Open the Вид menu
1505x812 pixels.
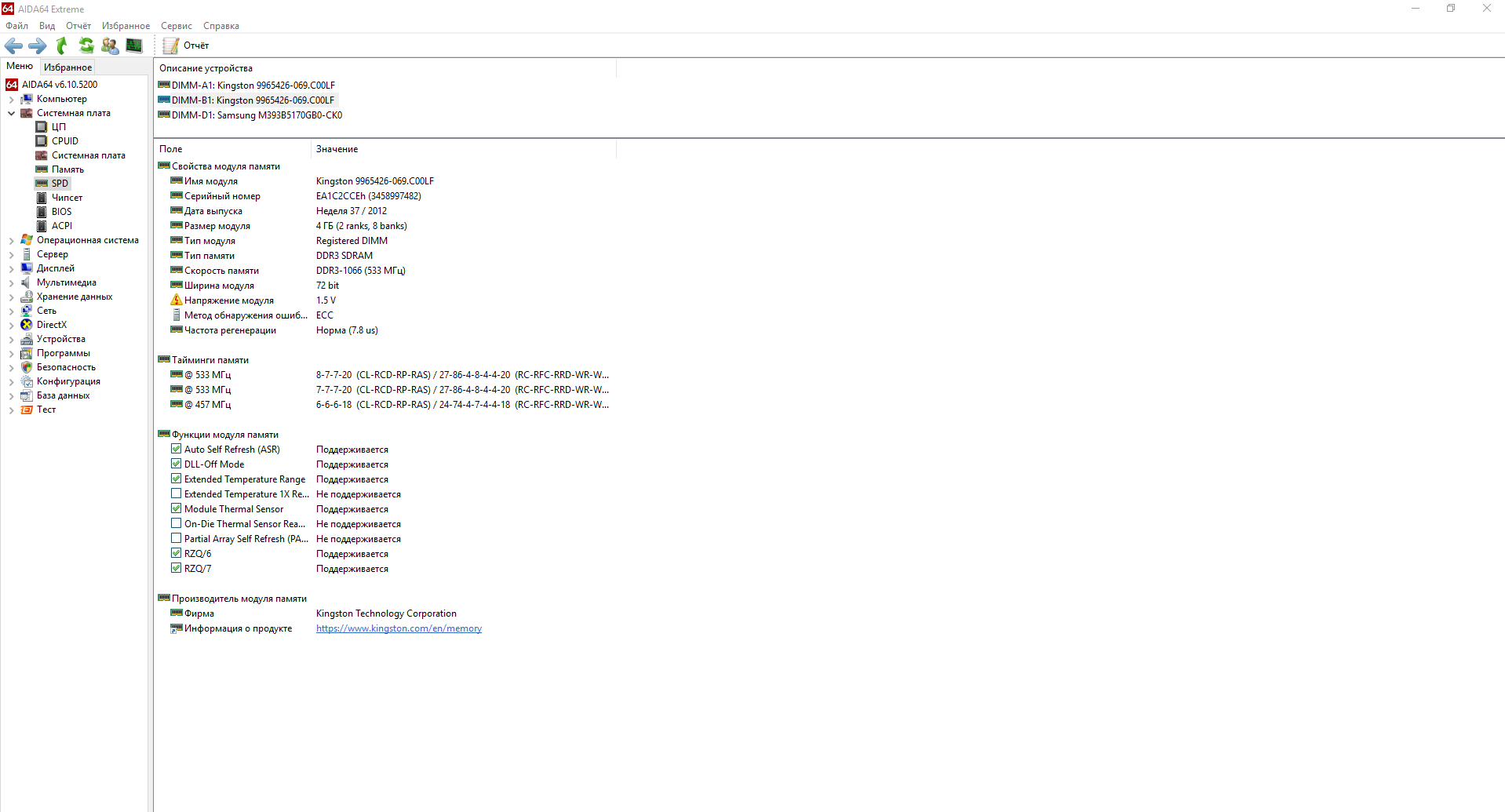47,26
